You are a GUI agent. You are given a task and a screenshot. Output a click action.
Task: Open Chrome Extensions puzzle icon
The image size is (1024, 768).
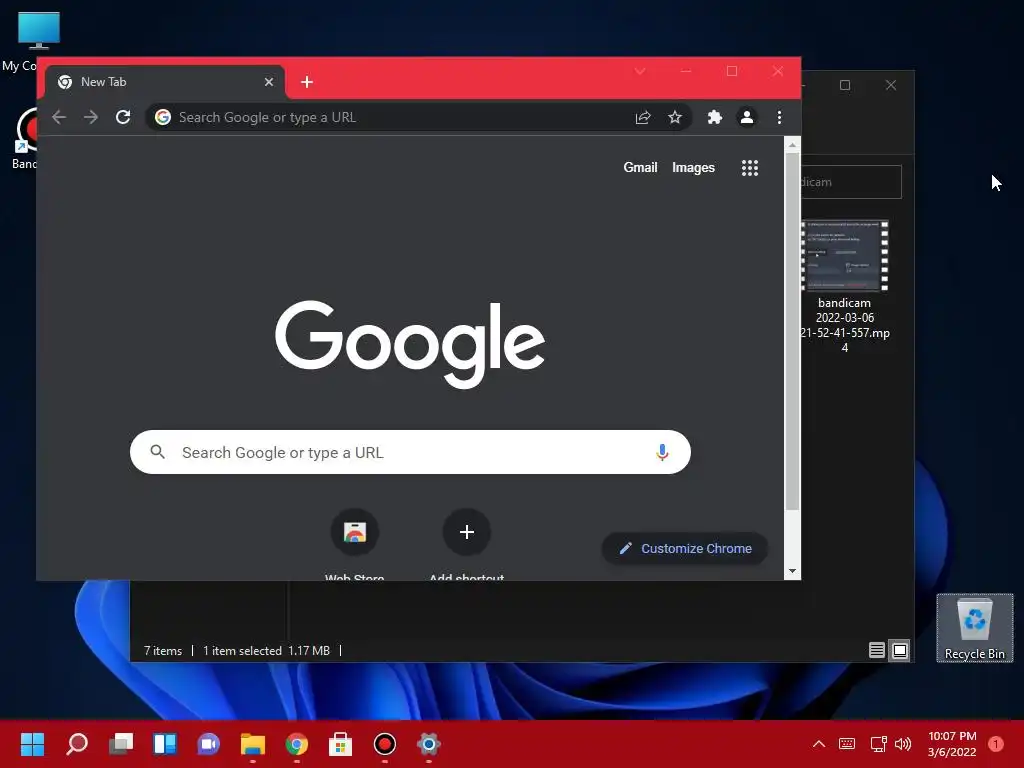click(x=714, y=118)
